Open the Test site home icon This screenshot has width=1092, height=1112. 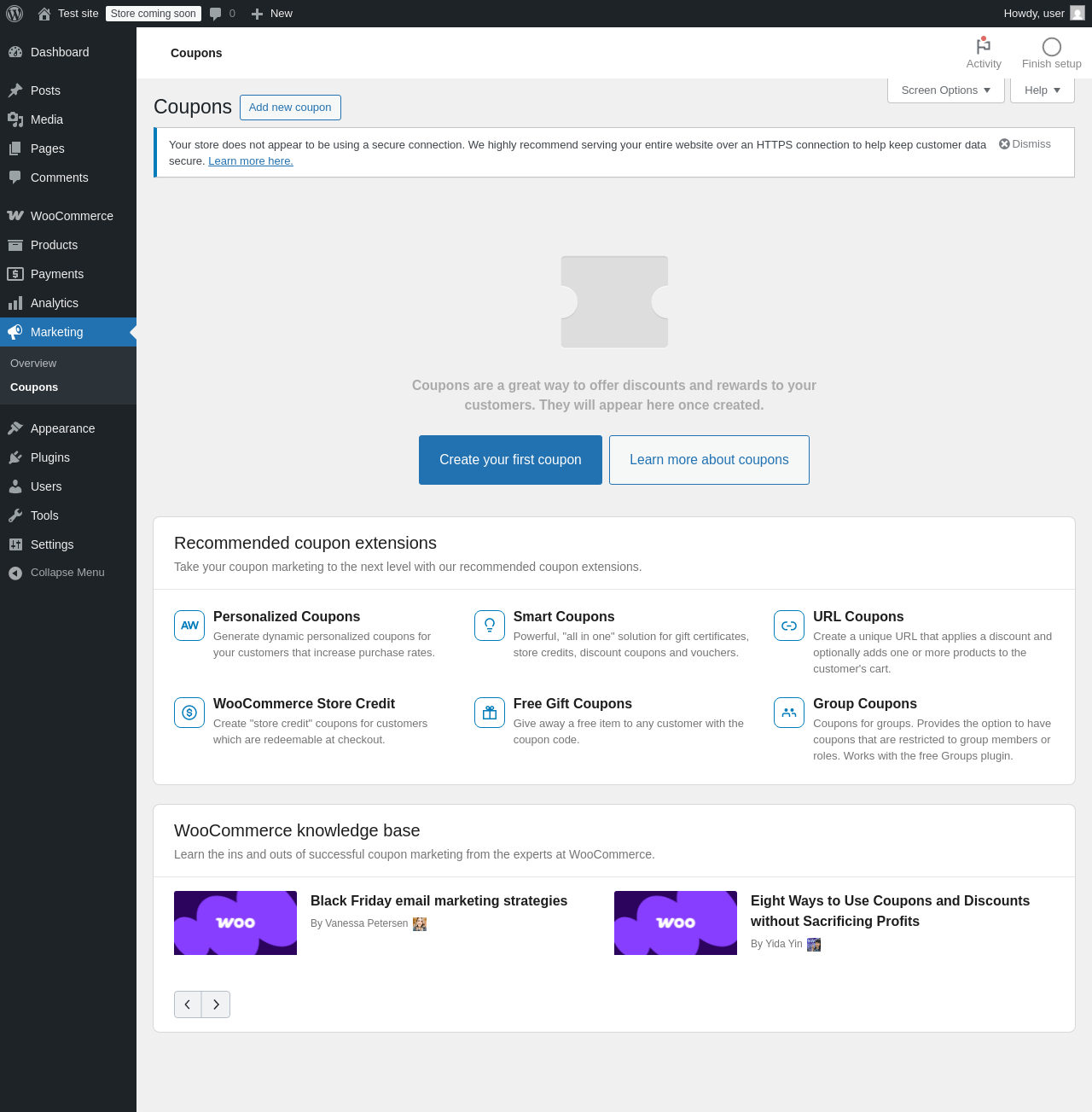(x=44, y=14)
